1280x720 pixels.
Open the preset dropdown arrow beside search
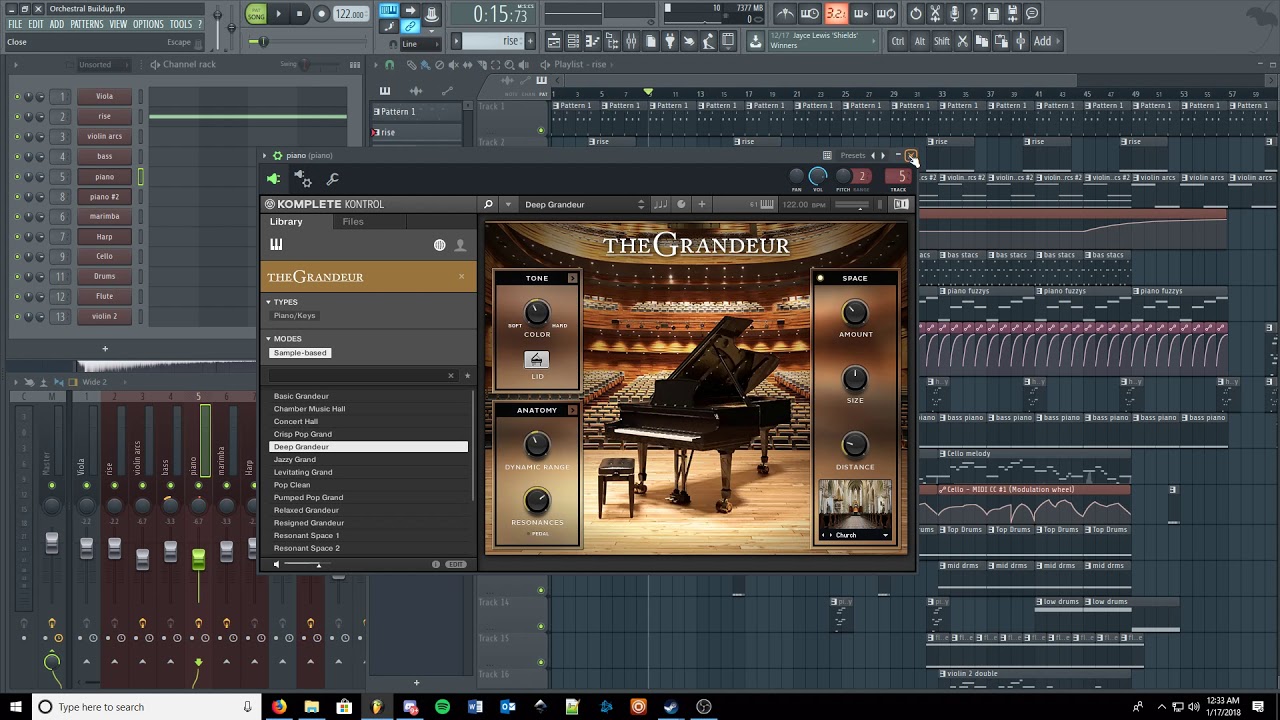pos(508,205)
